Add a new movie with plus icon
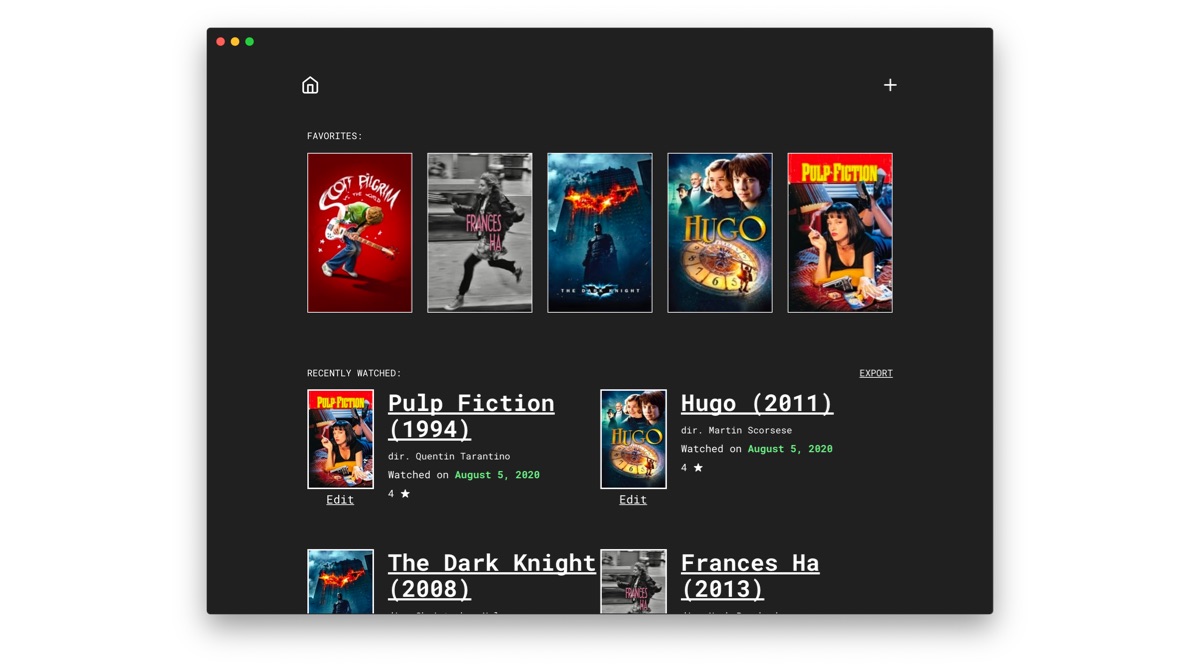Image resolution: width=1200 pixels, height=668 pixels. pos(890,85)
